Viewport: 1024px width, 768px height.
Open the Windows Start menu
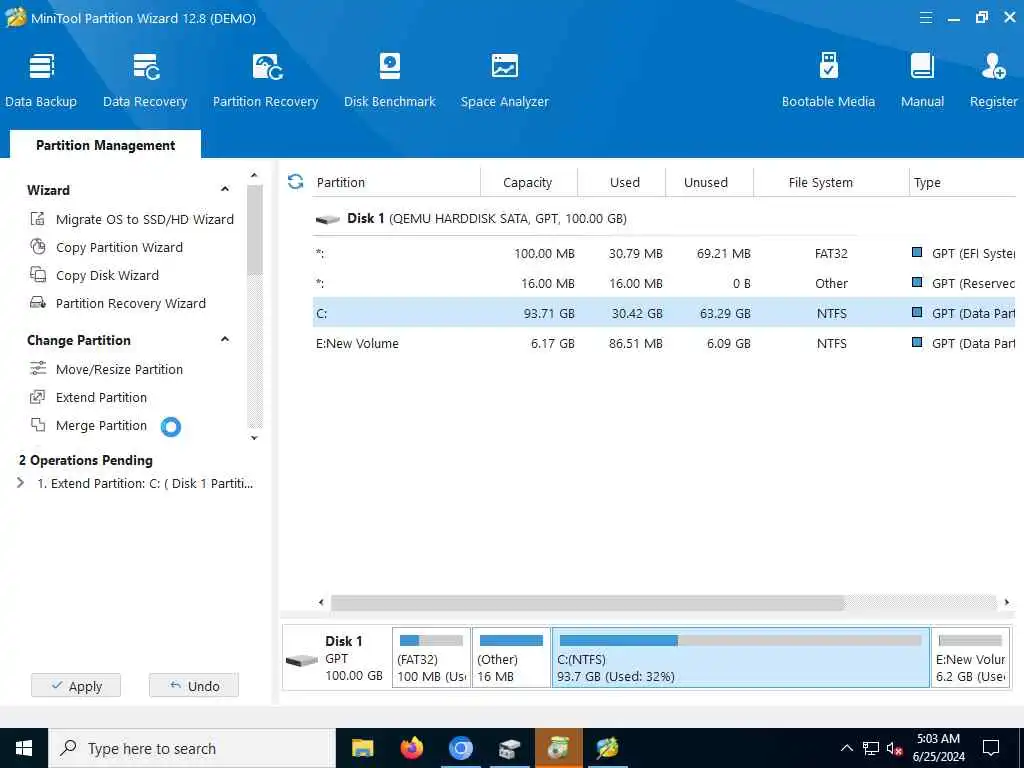[x=24, y=748]
